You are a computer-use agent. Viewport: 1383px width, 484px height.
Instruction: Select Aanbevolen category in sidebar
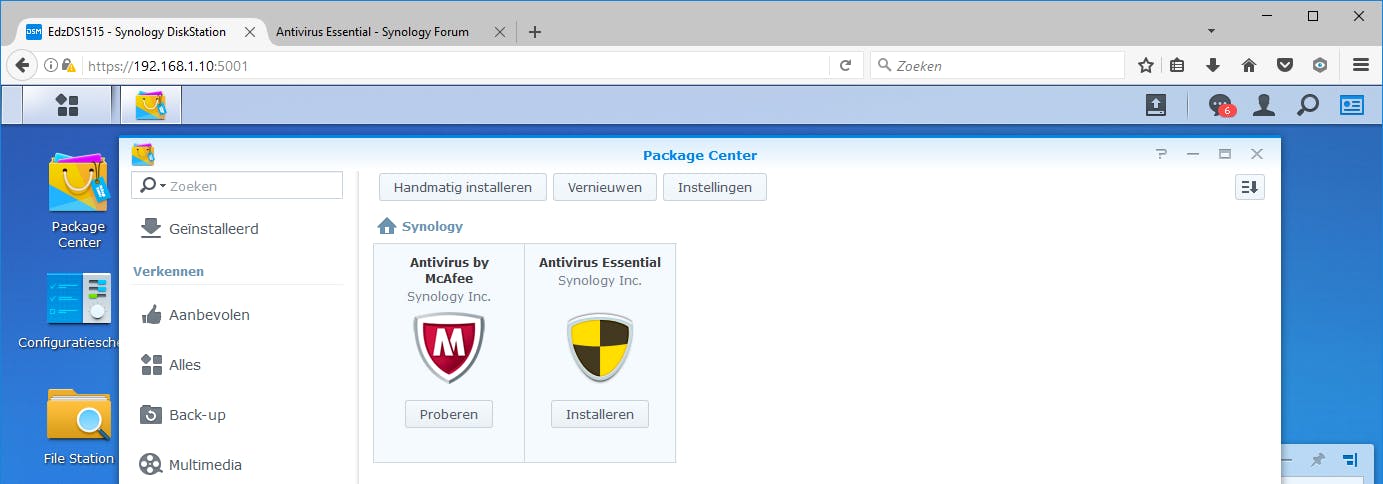coord(209,315)
